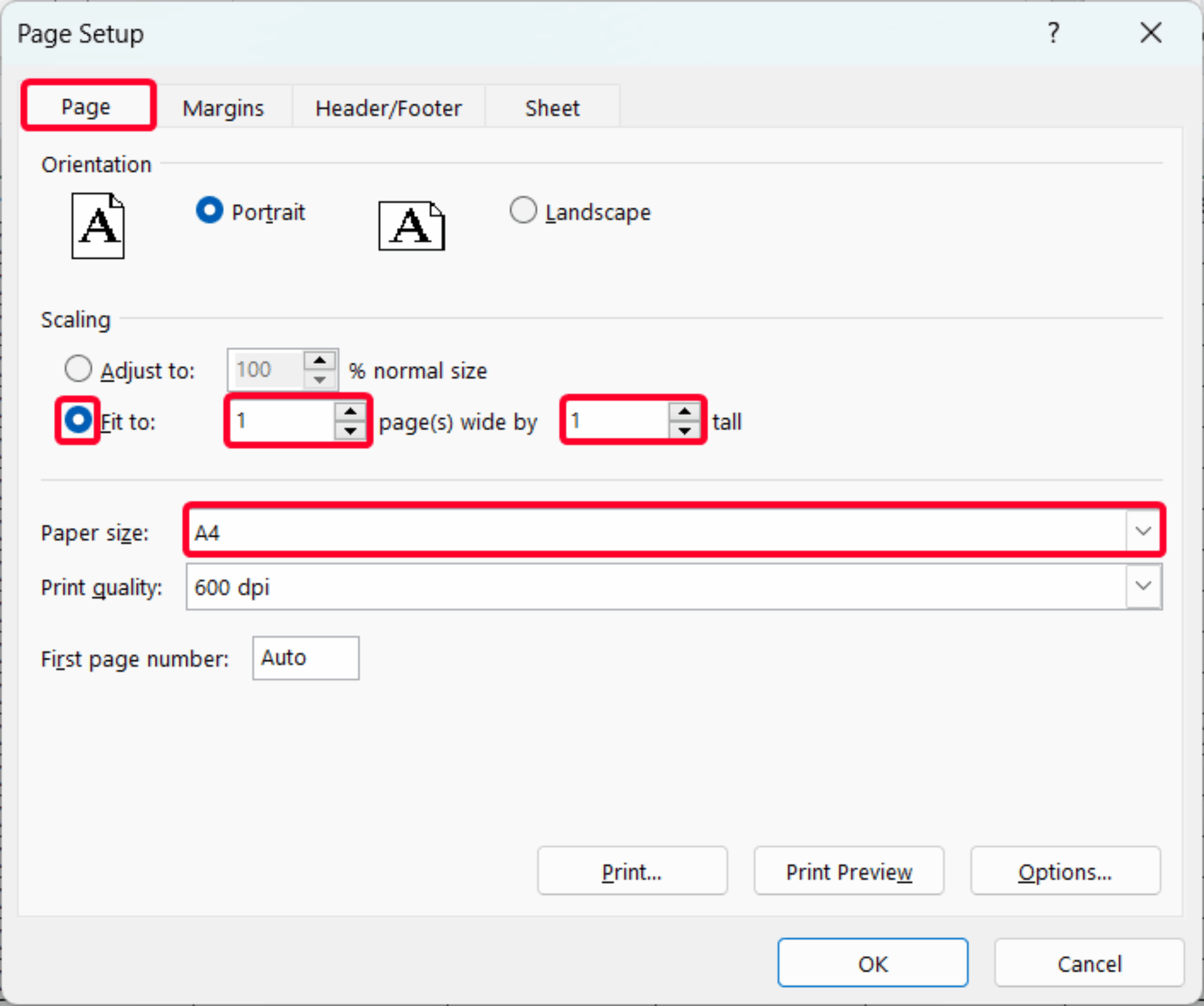Screen dimensions: 1204x1006
Task: Open the Print quality dropdown
Action: [x=1143, y=586]
